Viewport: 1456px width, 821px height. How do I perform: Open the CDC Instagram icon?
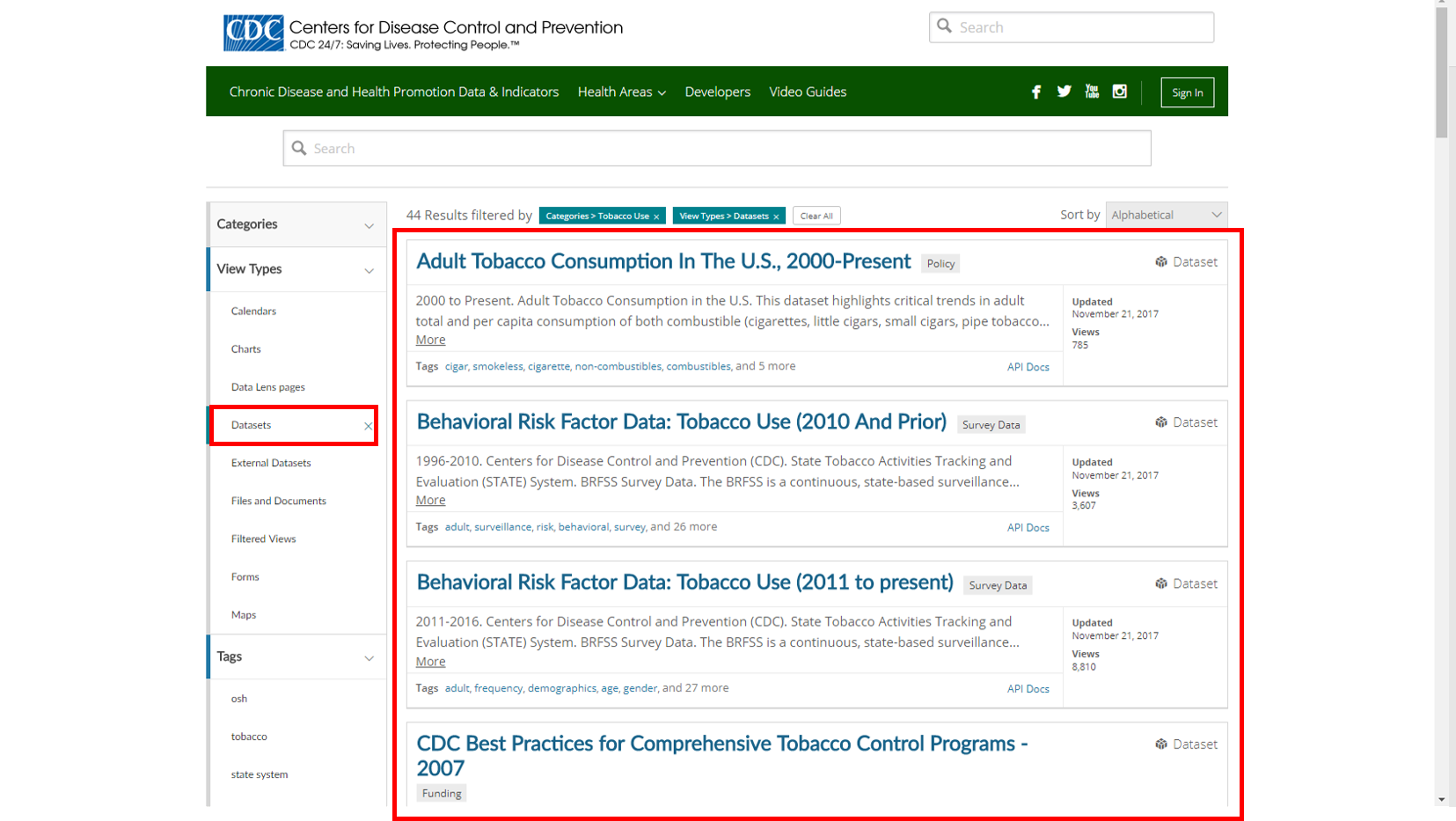[x=1120, y=92]
